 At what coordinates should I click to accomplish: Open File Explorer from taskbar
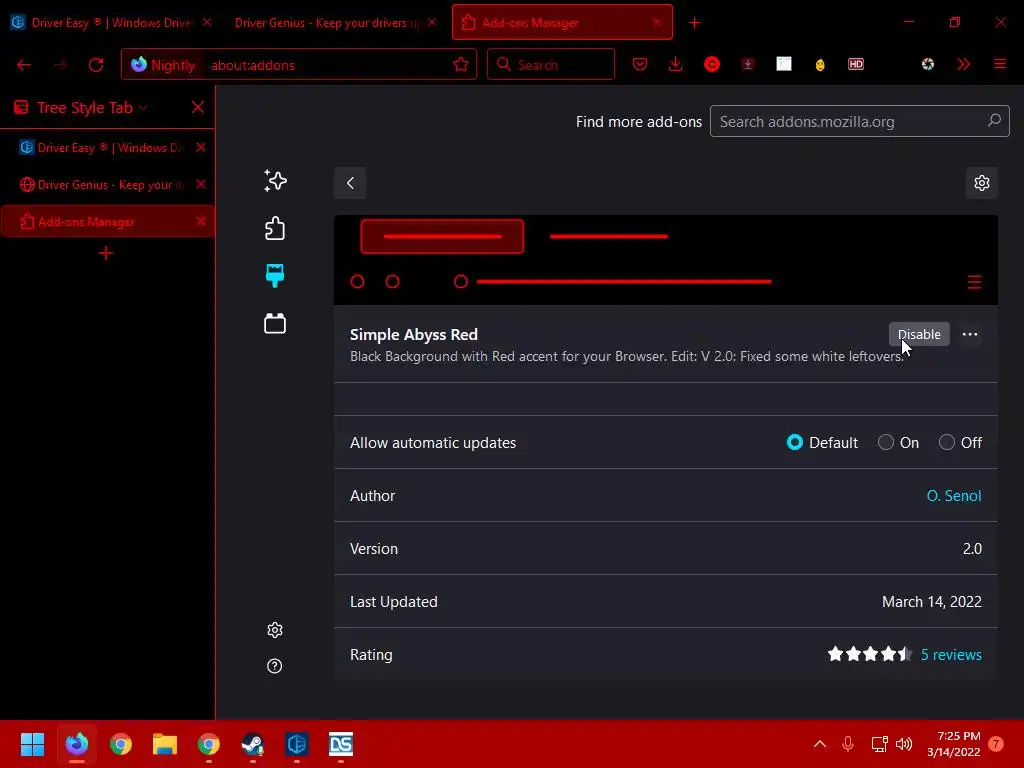[165, 744]
